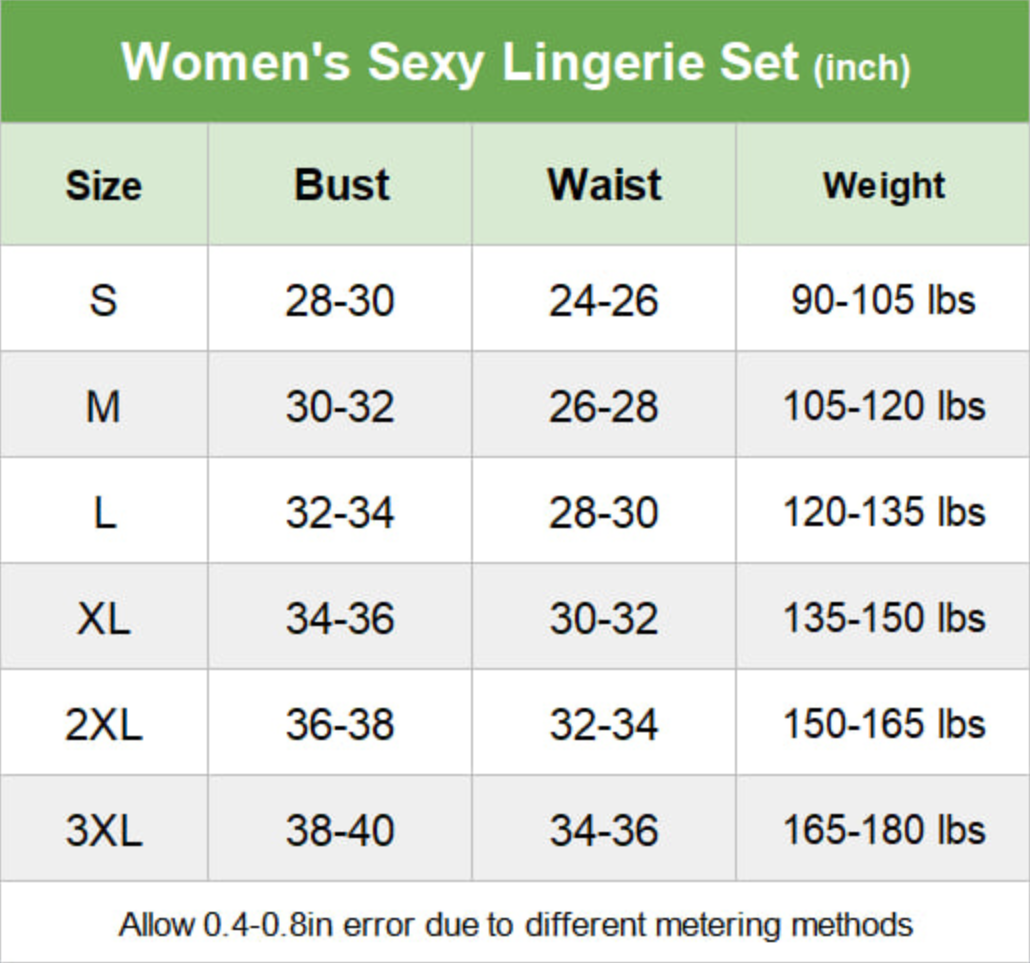Click the Weight column header

[x=884, y=186]
